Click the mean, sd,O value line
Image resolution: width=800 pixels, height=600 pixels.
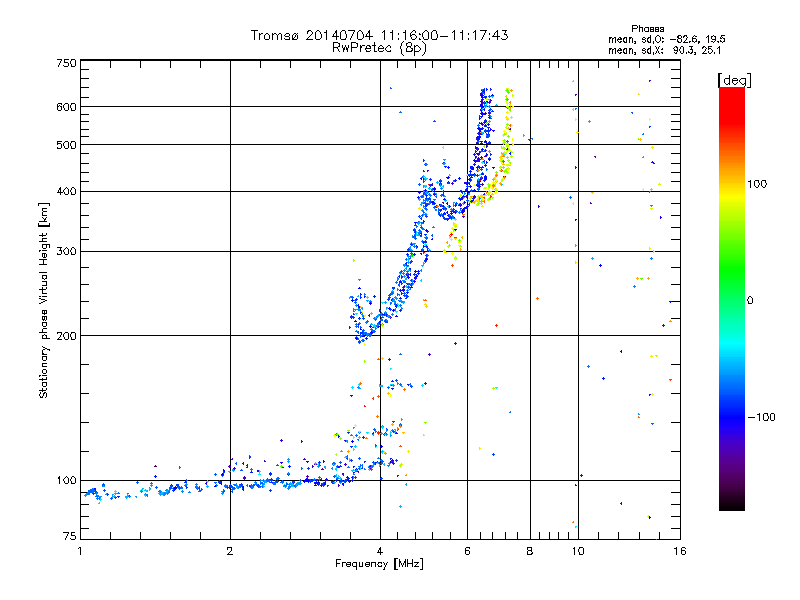pos(667,39)
